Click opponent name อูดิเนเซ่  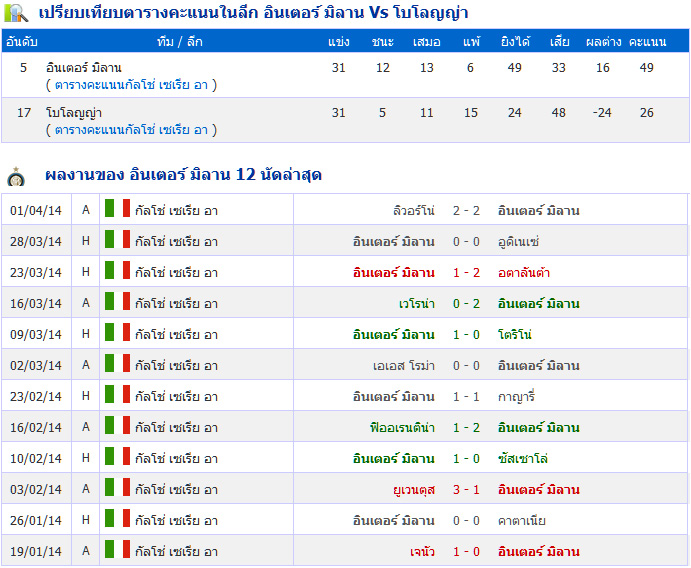(x=519, y=242)
